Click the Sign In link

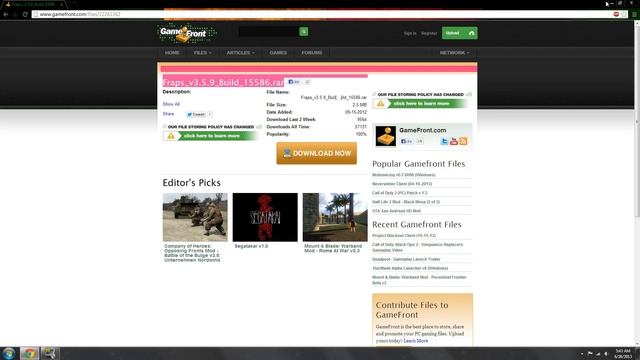(x=410, y=33)
